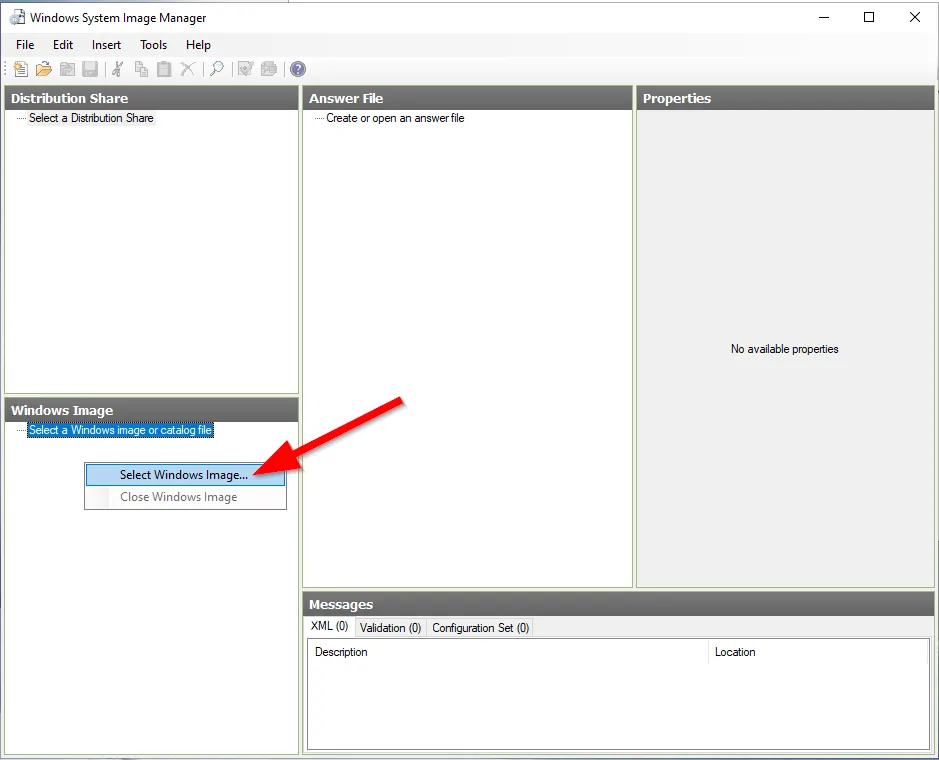
Task: Click the Close Windows Image context entry
Action: click(x=185, y=497)
